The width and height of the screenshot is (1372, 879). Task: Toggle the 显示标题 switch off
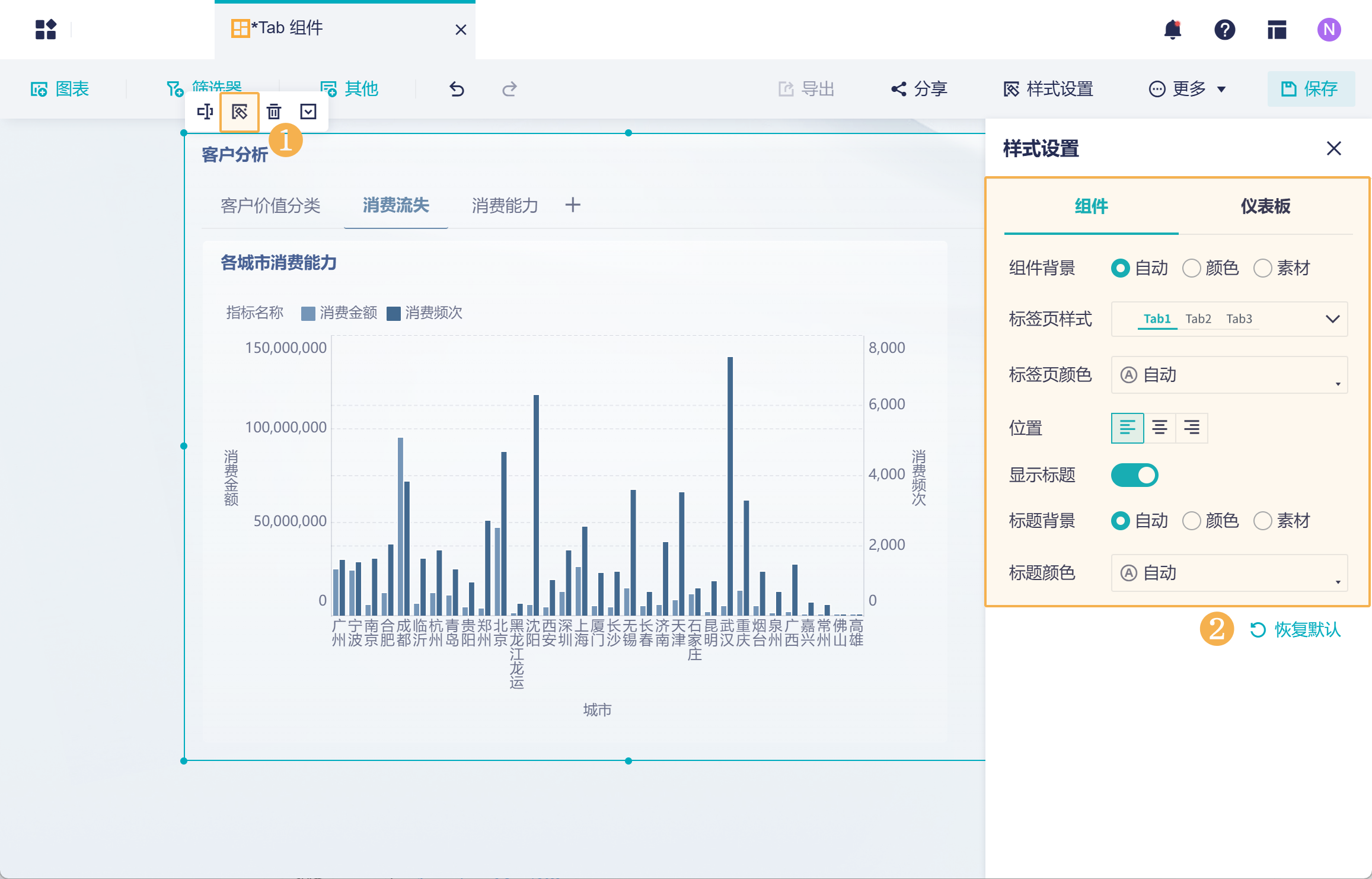1134,475
